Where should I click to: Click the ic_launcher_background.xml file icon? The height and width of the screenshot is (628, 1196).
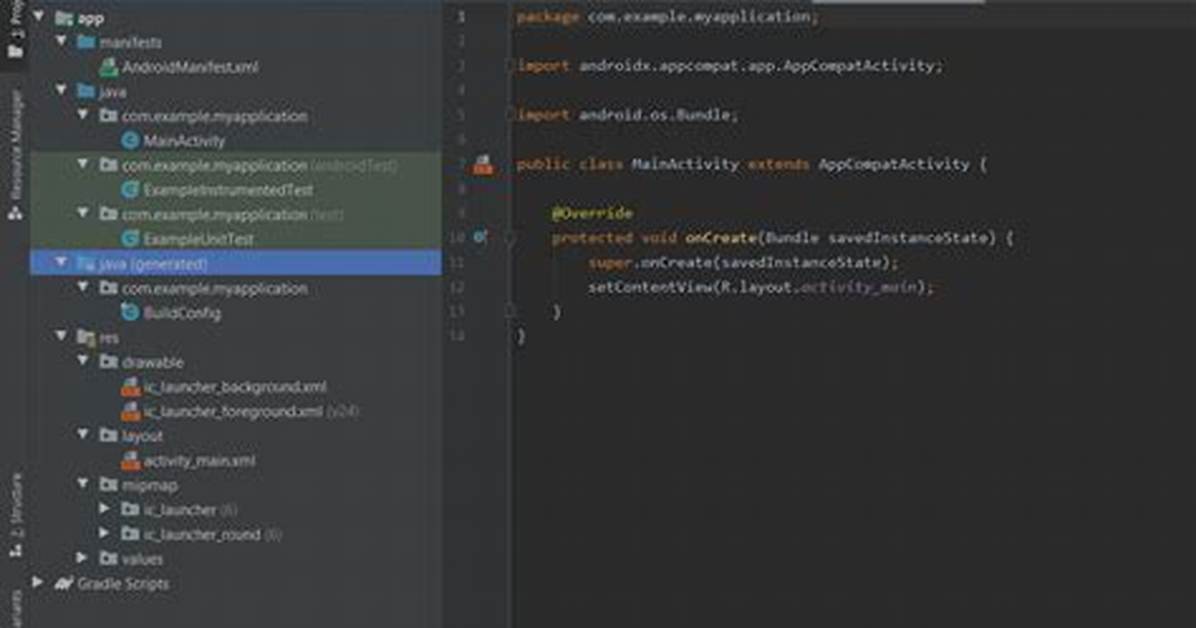tap(130, 387)
